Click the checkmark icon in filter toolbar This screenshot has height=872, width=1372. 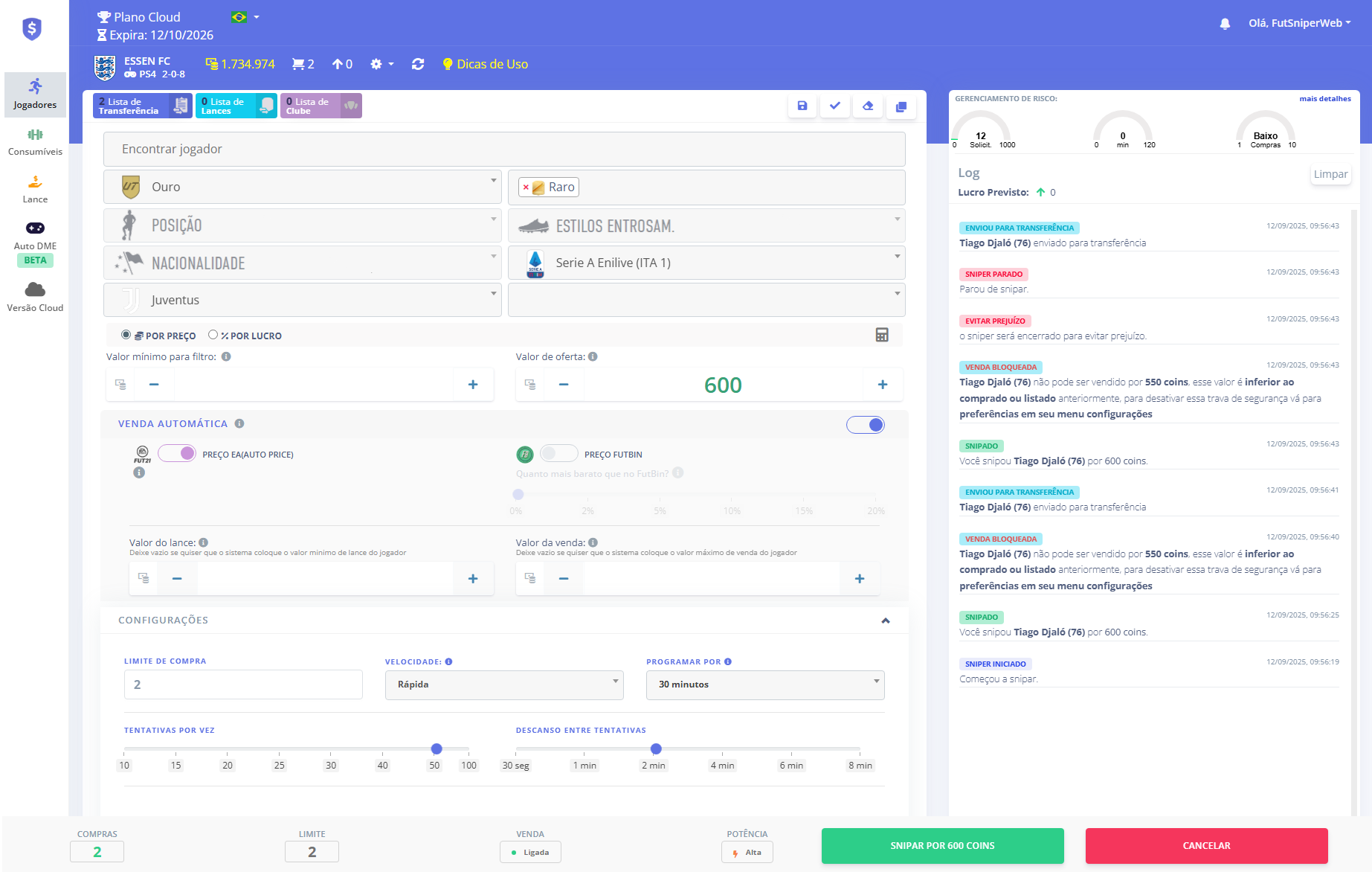[835, 106]
